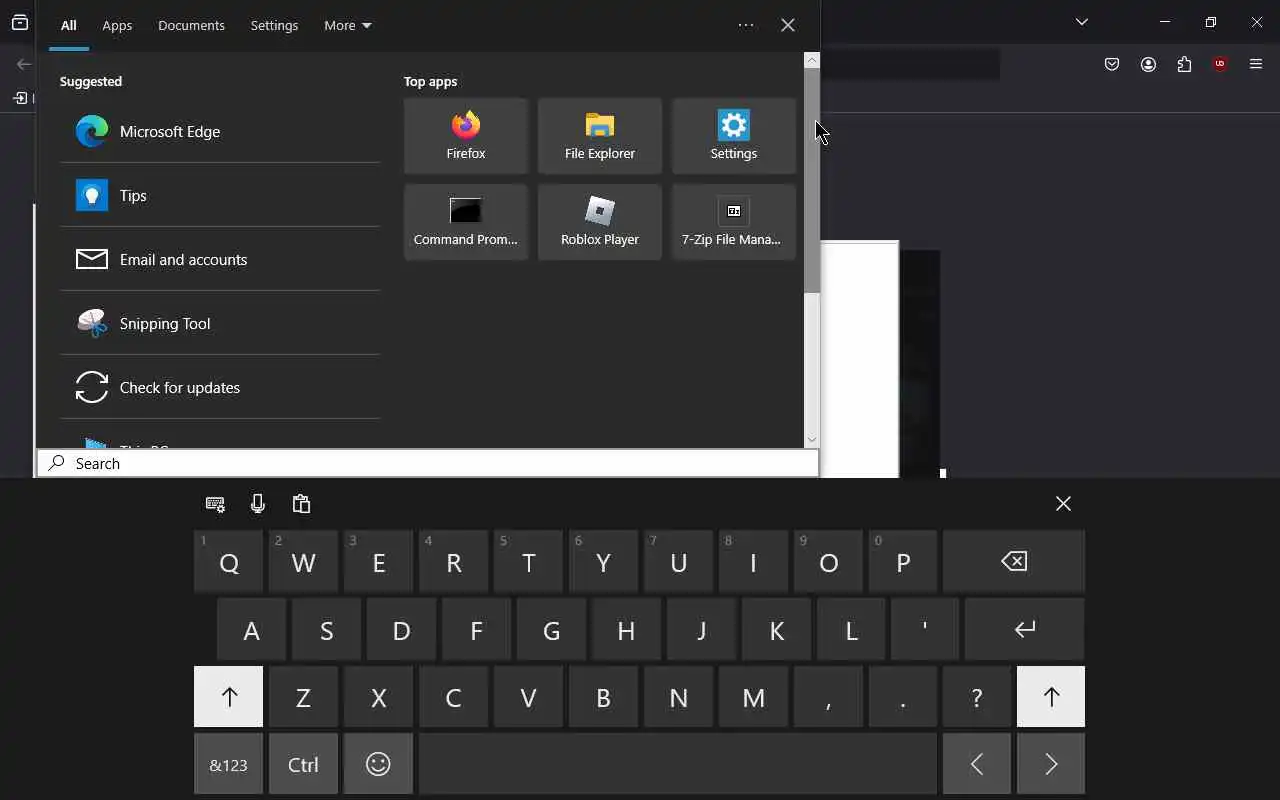Image resolution: width=1280 pixels, height=800 pixels.
Task: Launch Roblox Player tile
Action: (600, 222)
